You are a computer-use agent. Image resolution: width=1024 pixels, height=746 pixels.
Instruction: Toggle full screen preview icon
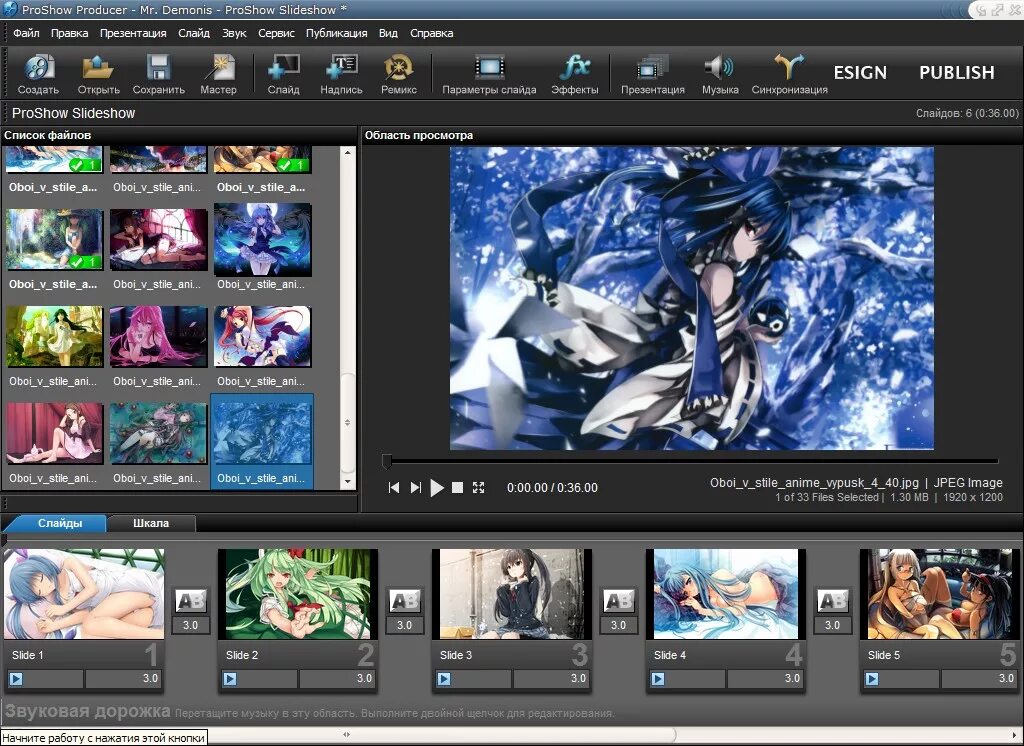tap(479, 488)
